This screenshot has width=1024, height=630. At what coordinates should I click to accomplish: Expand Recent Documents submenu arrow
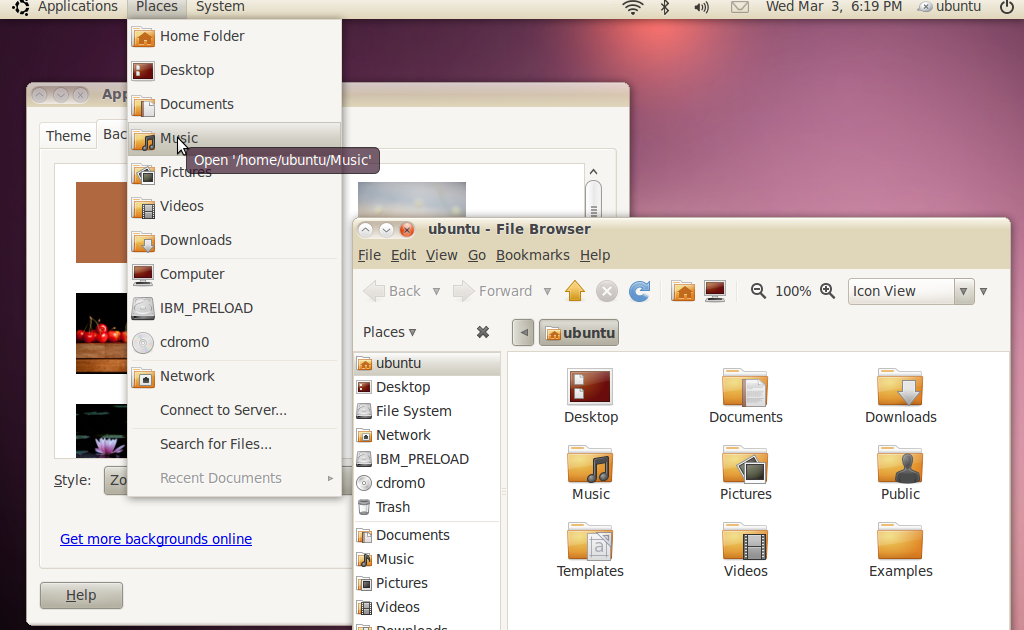point(330,478)
